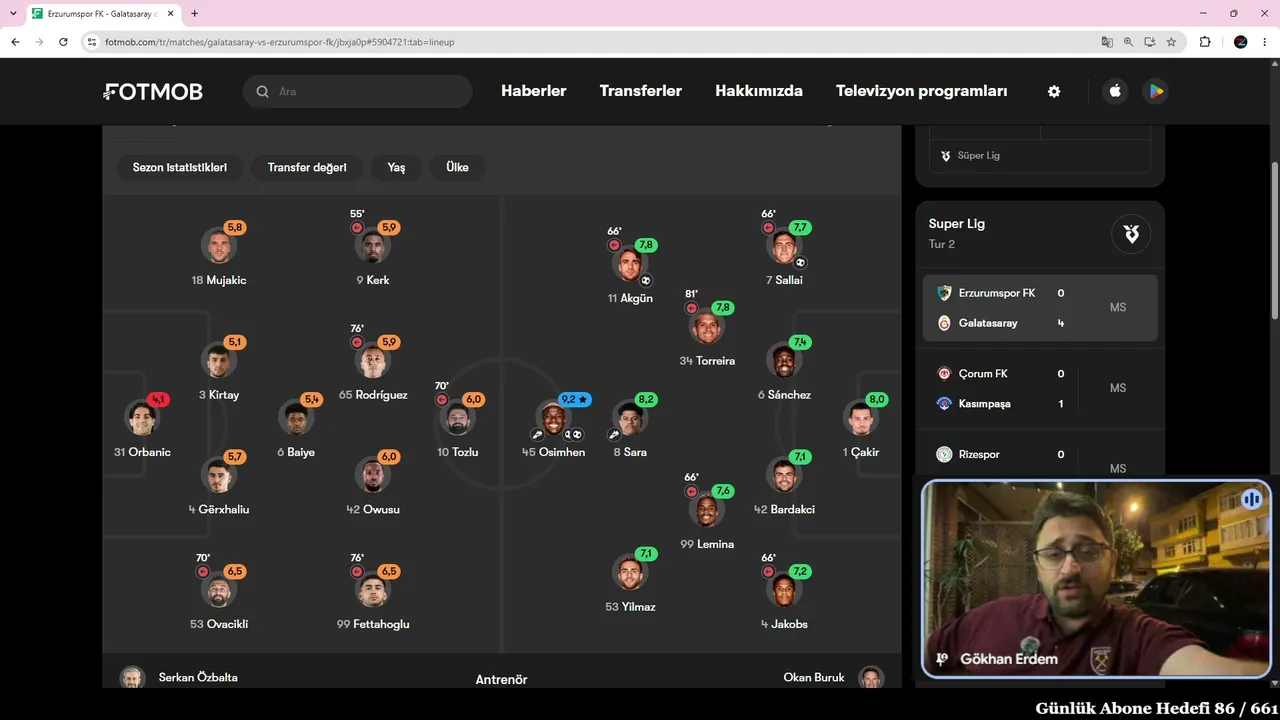Click the player name Bardakci
This screenshot has height=720, width=1280.
coord(792,509)
